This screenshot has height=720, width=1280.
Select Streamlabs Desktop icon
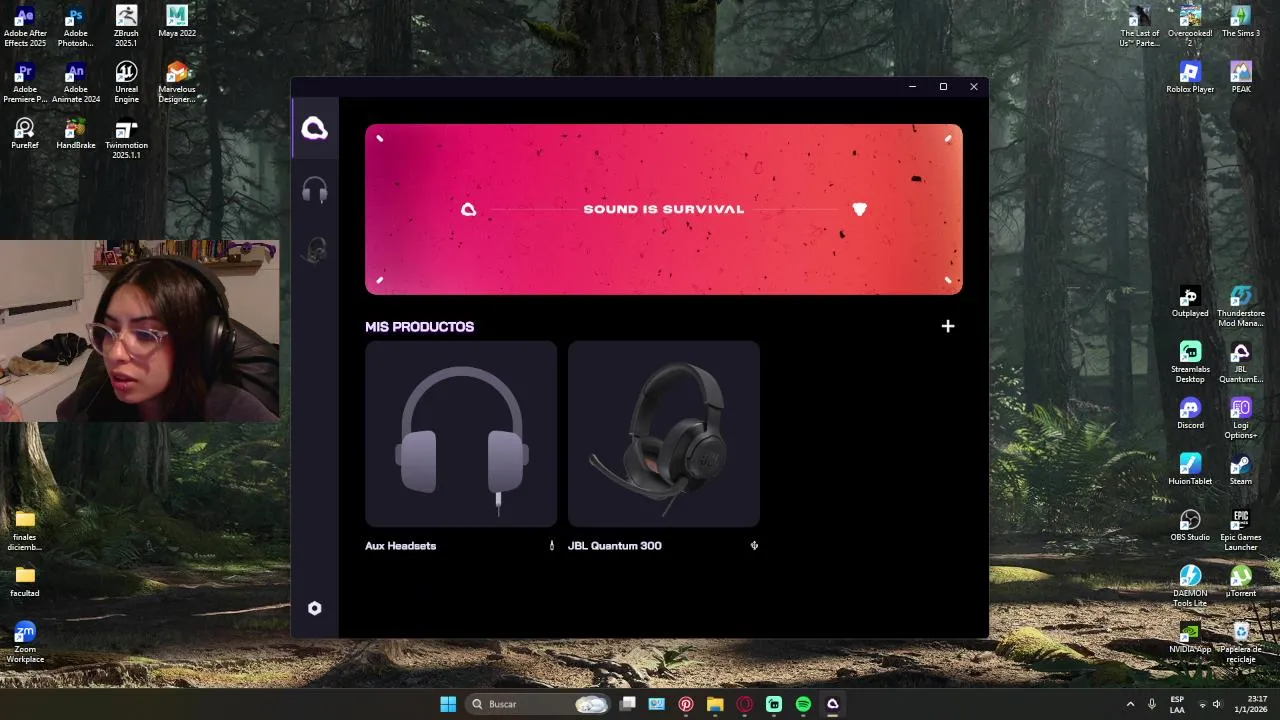[1190, 363]
